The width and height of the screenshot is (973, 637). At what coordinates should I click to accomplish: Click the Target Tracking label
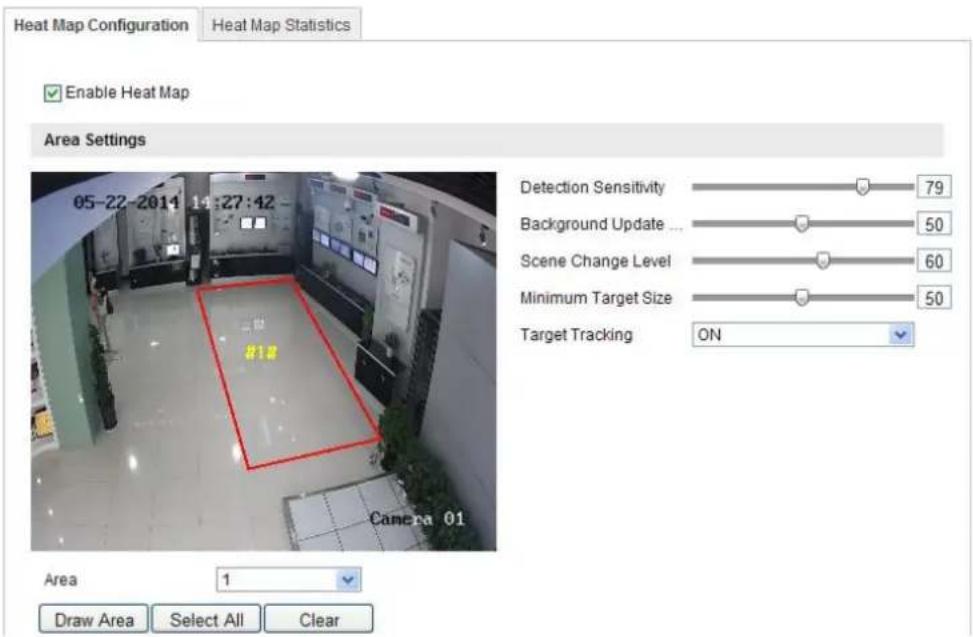coord(576,335)
